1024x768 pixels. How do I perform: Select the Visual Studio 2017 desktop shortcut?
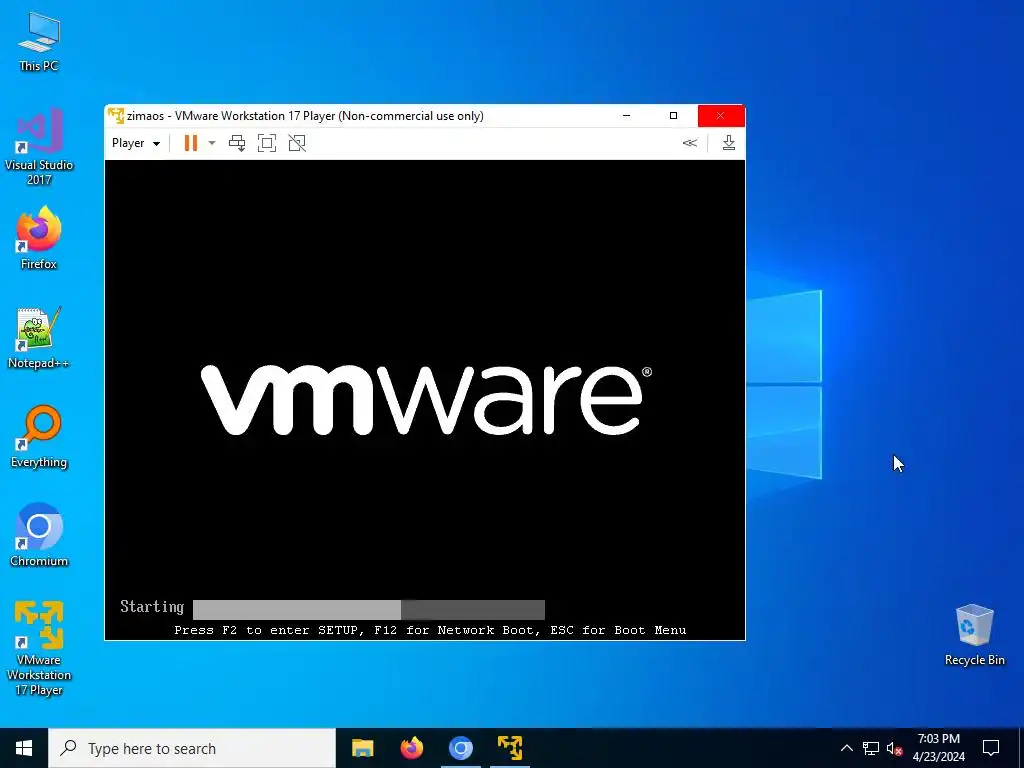[x=39, y=147]
